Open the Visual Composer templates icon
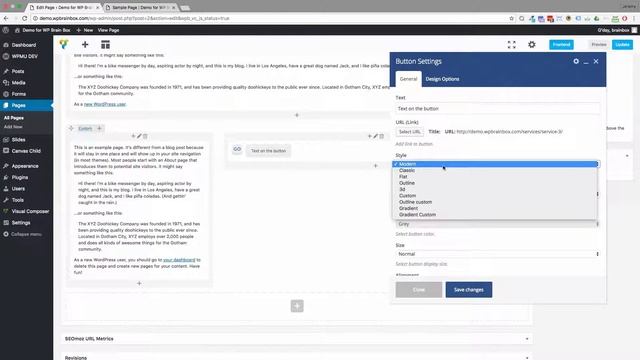 (105, 44)
